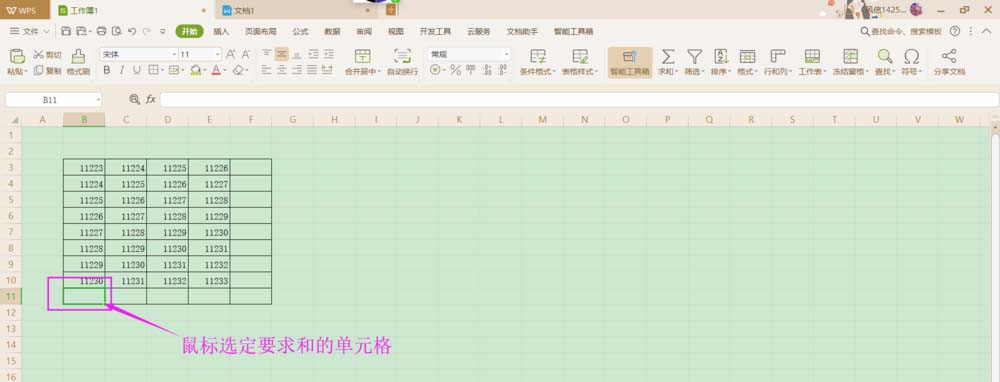The image size is (1000, 382).
Task: Click the 排序 sort icon
Action: pyautogui.click(x=721, y=57)
